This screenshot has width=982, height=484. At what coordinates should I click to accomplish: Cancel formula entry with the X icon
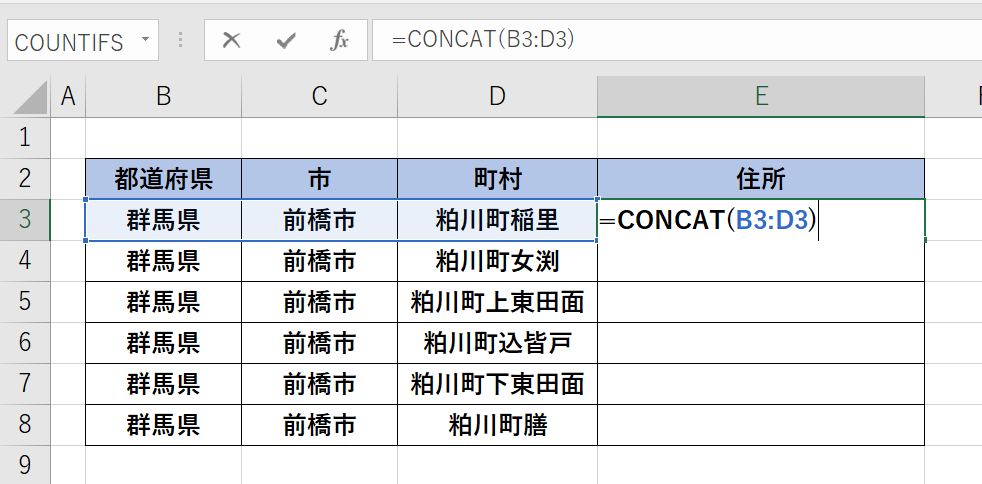[x=232, y=41]
